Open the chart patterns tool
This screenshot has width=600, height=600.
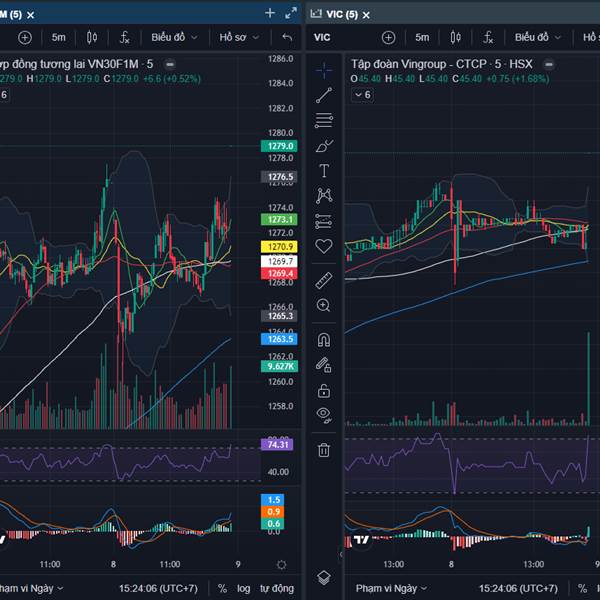[324, 196]
